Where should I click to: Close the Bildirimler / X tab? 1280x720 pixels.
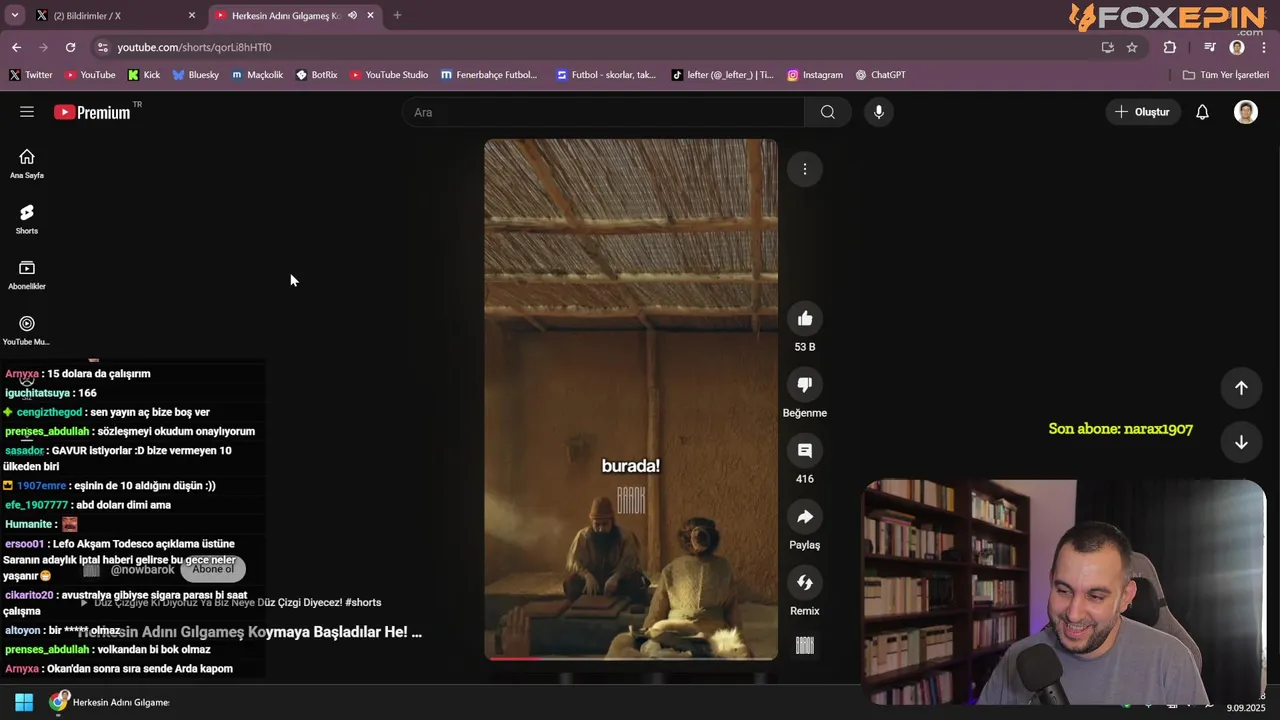(192, 16)
